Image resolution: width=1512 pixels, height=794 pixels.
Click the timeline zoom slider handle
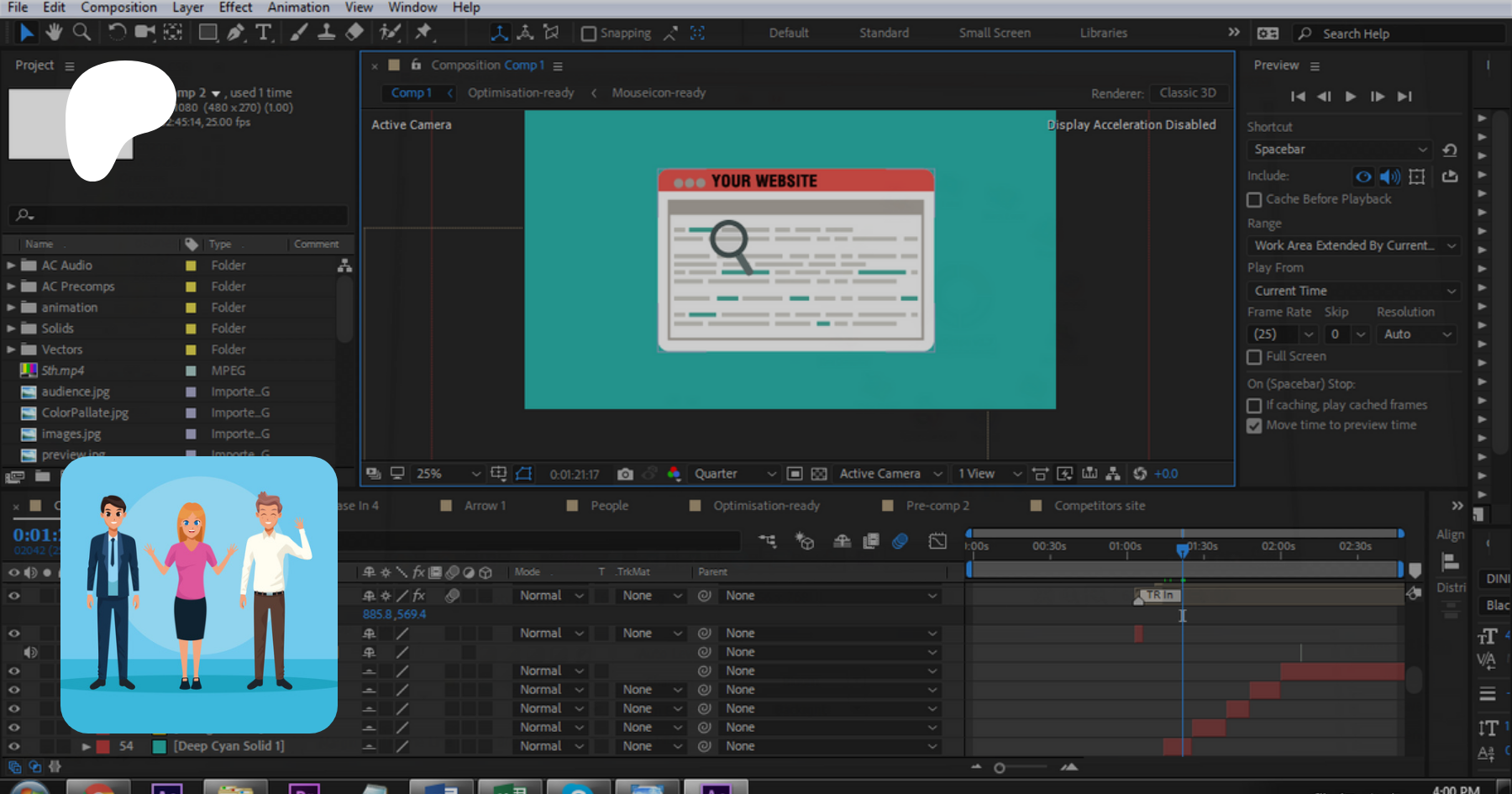[1000, 768]
